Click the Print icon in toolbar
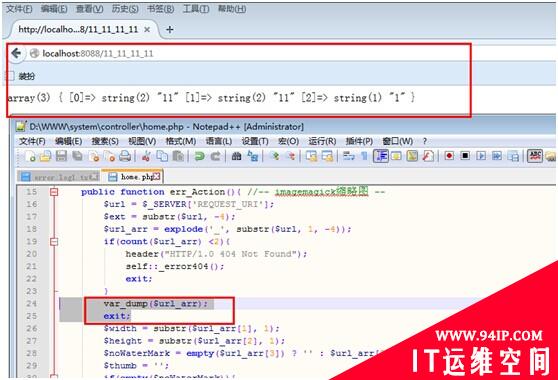This screenshot has width=558, height=380. [125, 156]
